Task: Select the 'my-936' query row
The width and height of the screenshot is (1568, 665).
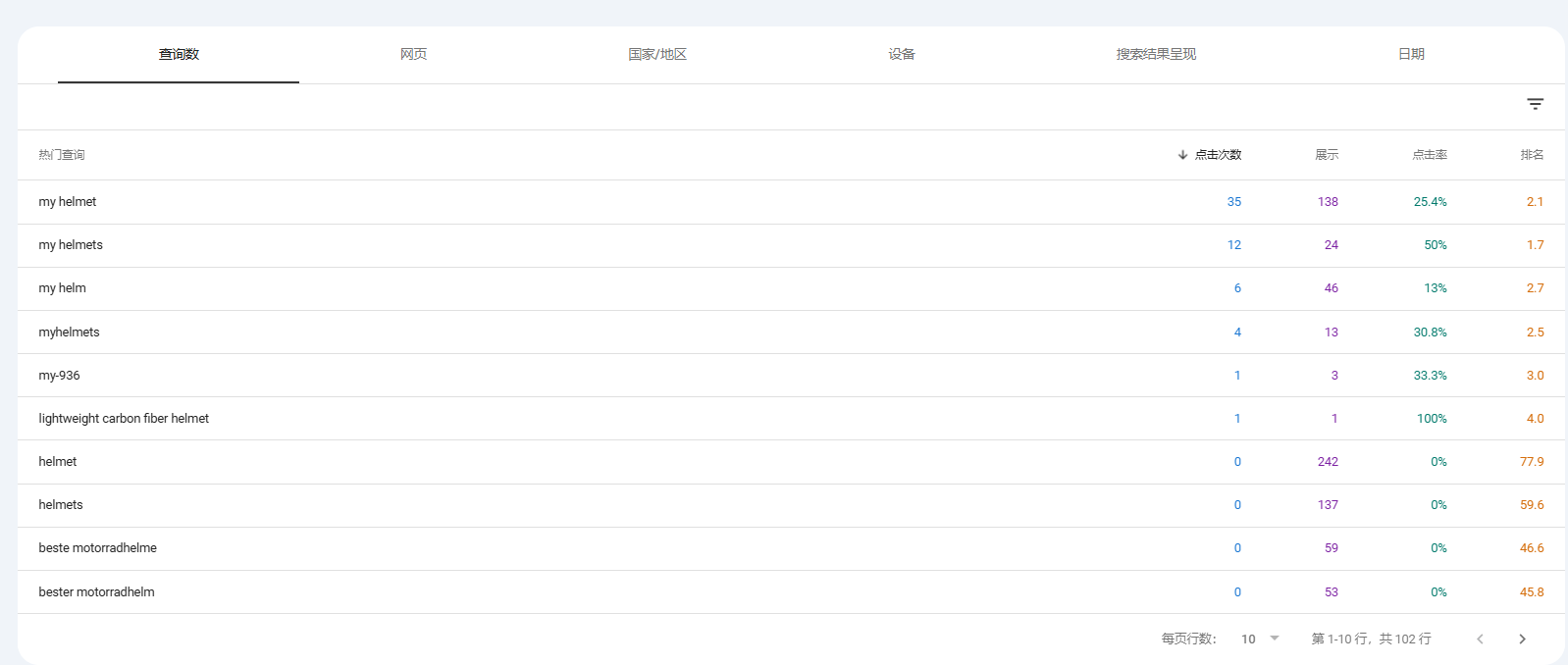Action: pyautogui.click(x=791, y=375)
